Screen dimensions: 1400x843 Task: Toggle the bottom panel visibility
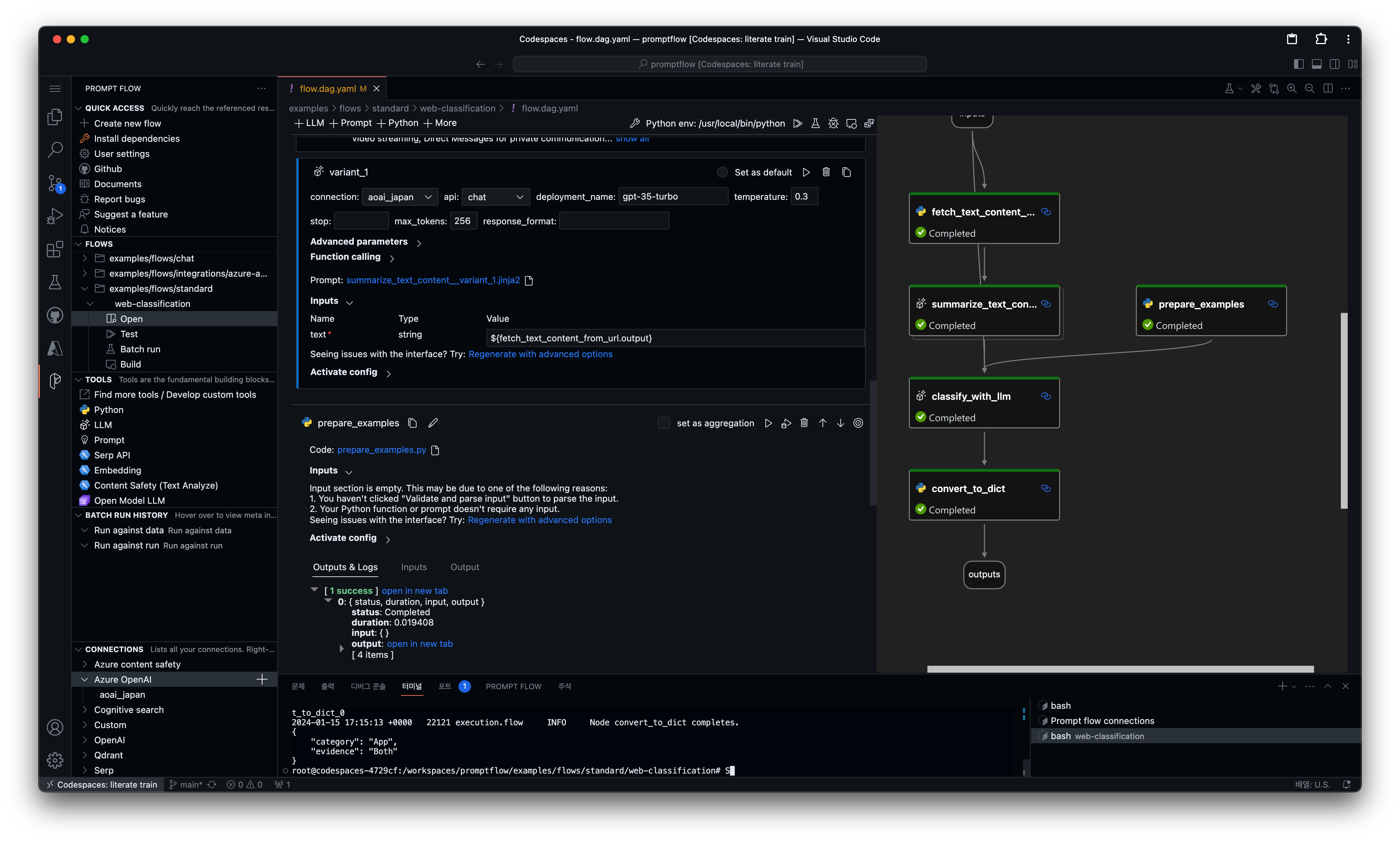coord(1316,64)
